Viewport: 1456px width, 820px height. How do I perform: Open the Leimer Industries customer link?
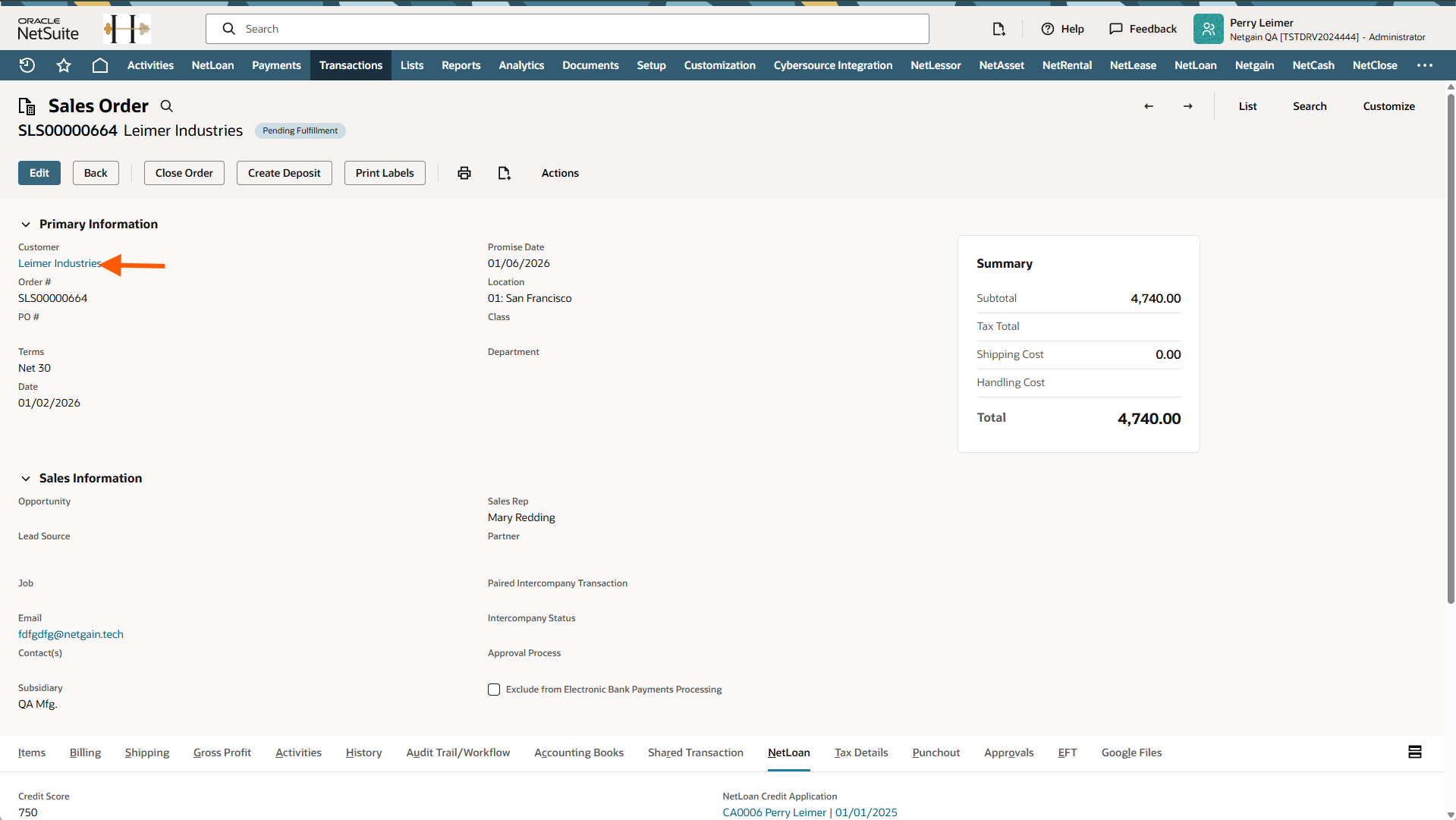click(60, 263)
